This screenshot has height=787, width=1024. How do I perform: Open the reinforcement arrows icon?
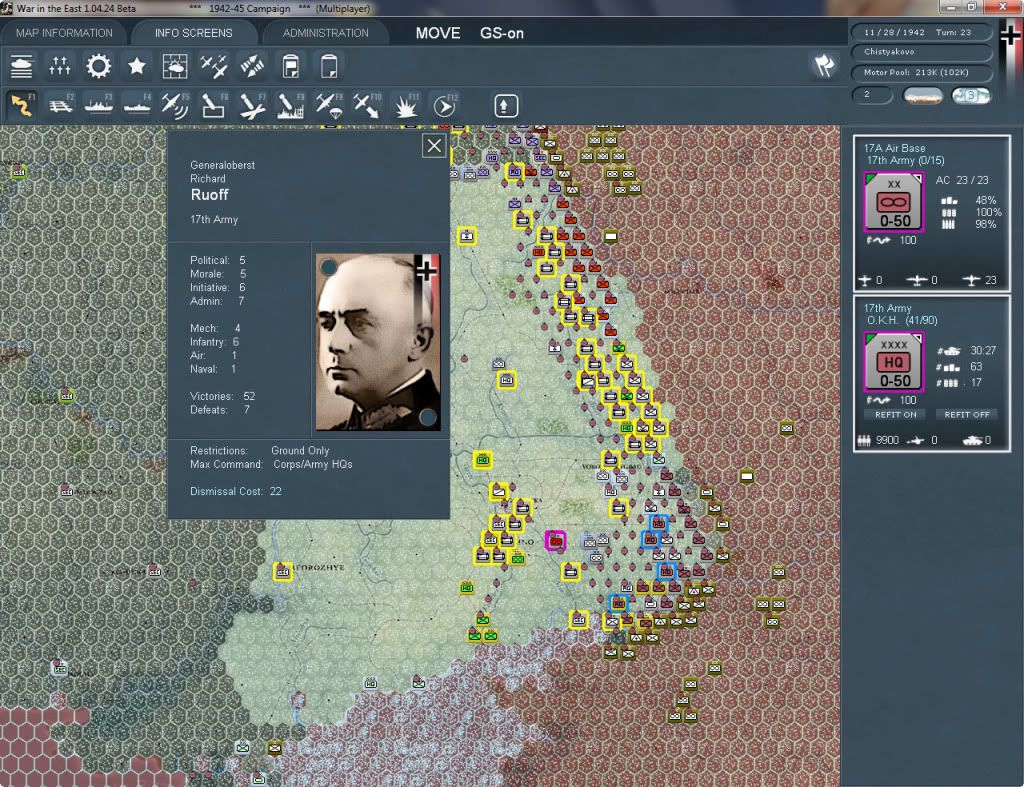pos(252,66)
